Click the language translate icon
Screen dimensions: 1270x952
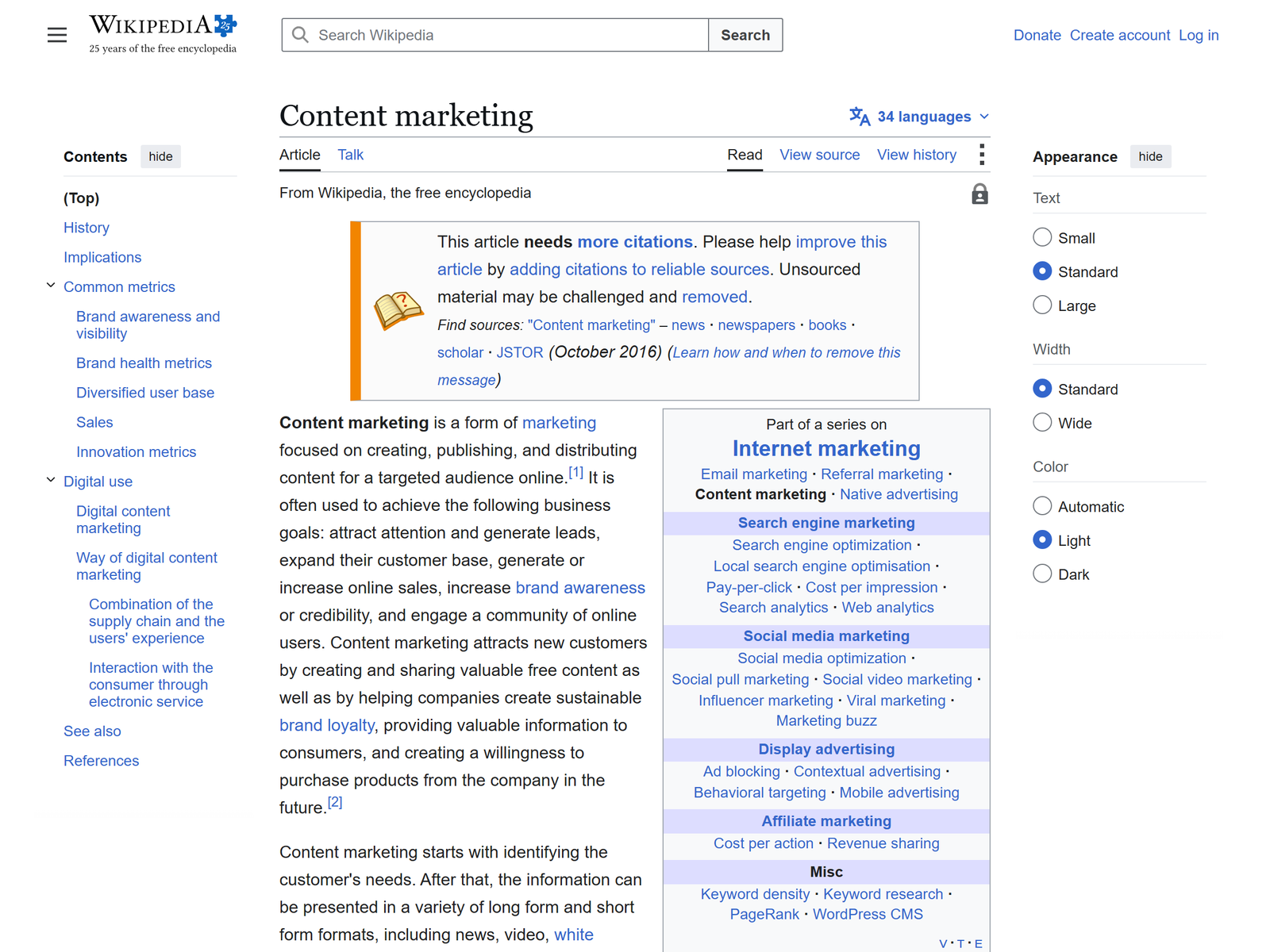pos(860,117)
